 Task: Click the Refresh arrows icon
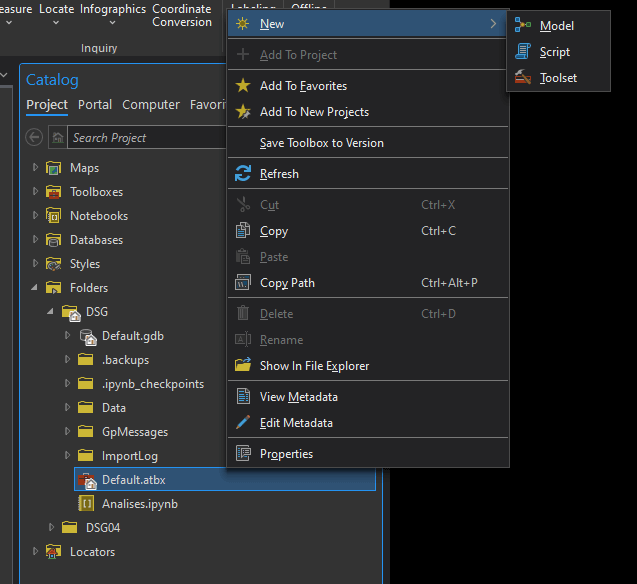243,174
